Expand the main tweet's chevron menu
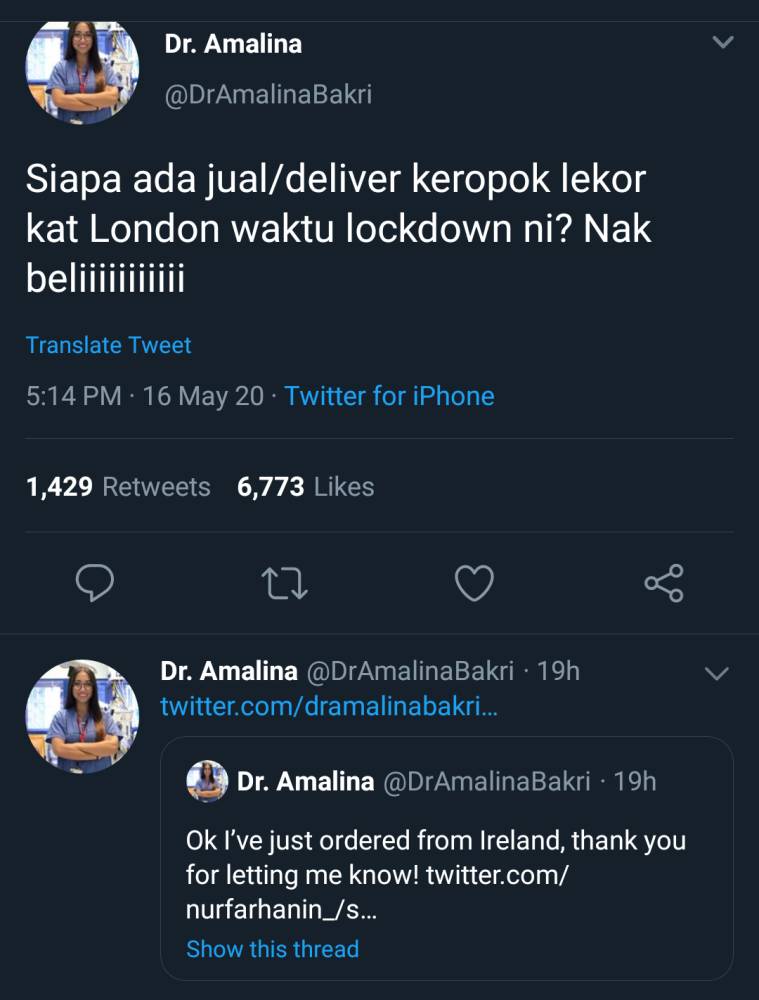Image resolution: width=759 pixels, height=1000 pixels. point(723,43)
